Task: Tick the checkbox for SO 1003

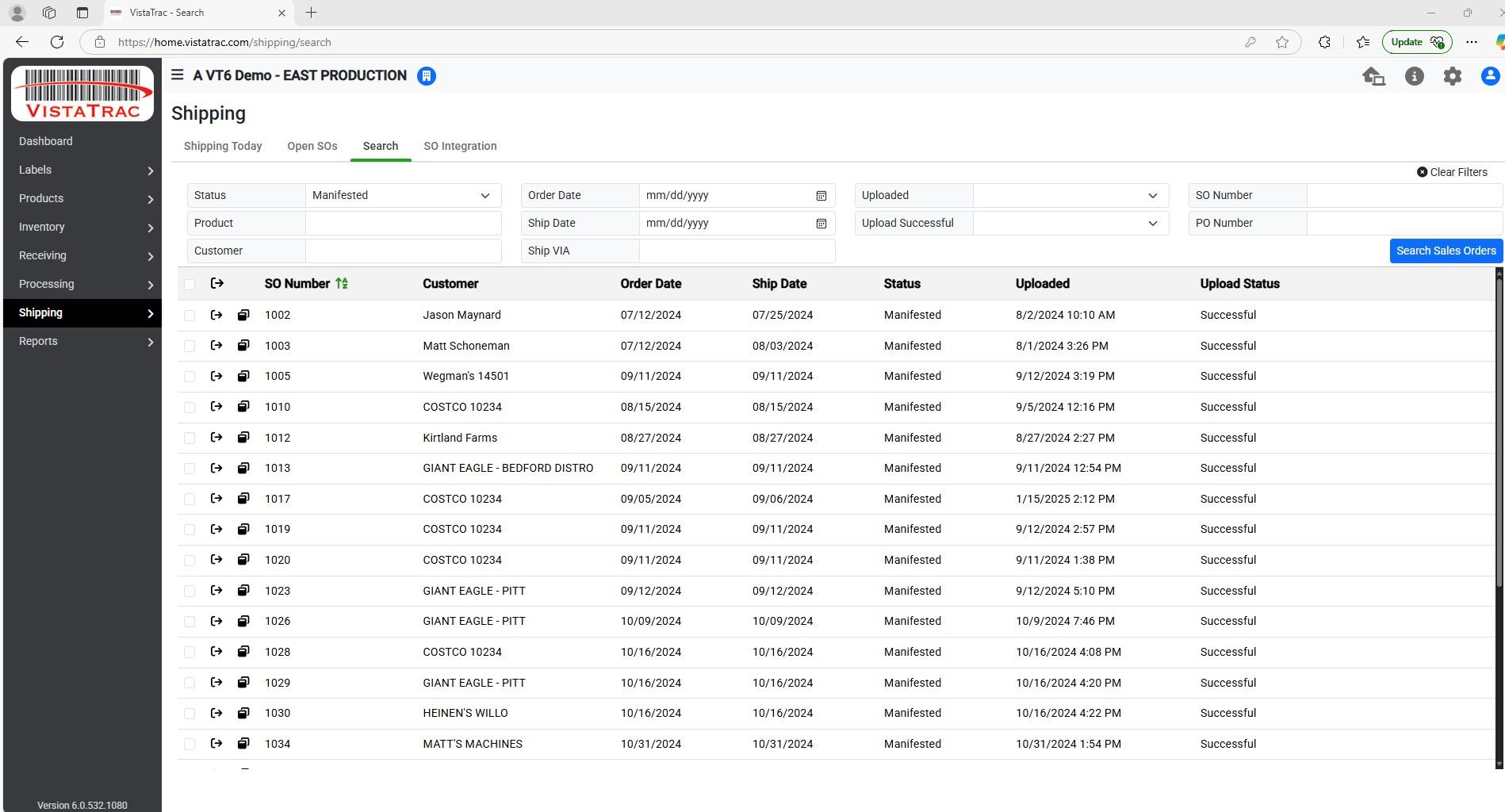Action: click(190, 346)
